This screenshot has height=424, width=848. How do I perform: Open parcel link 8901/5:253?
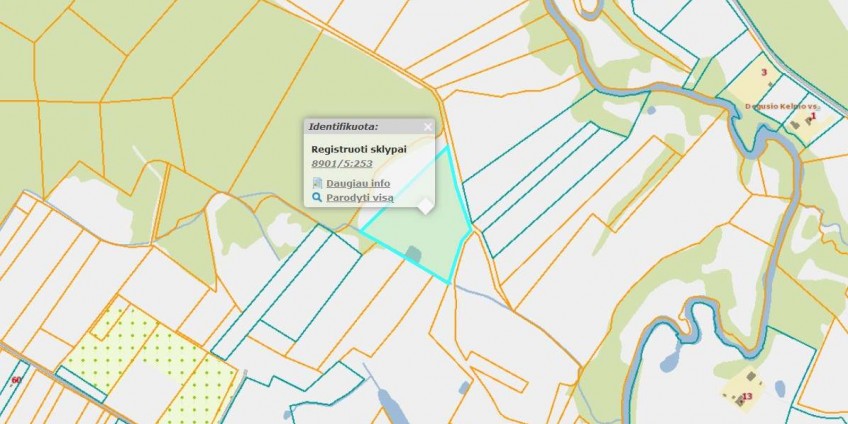tap(342, 163)
